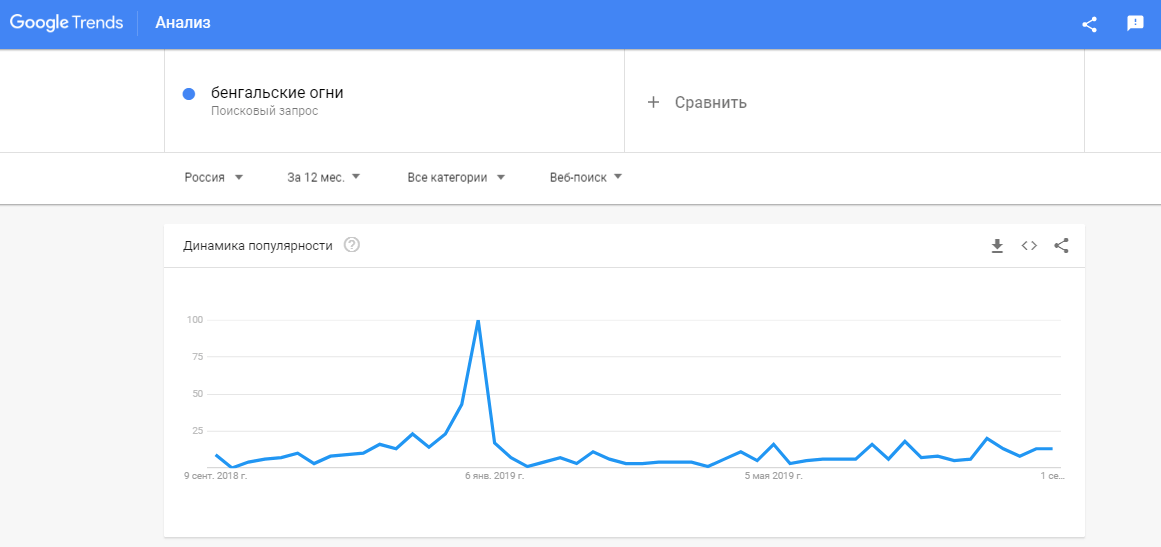Click the plus icon next to Сравнить
1161x547 pixels.
tap(653, 102)
